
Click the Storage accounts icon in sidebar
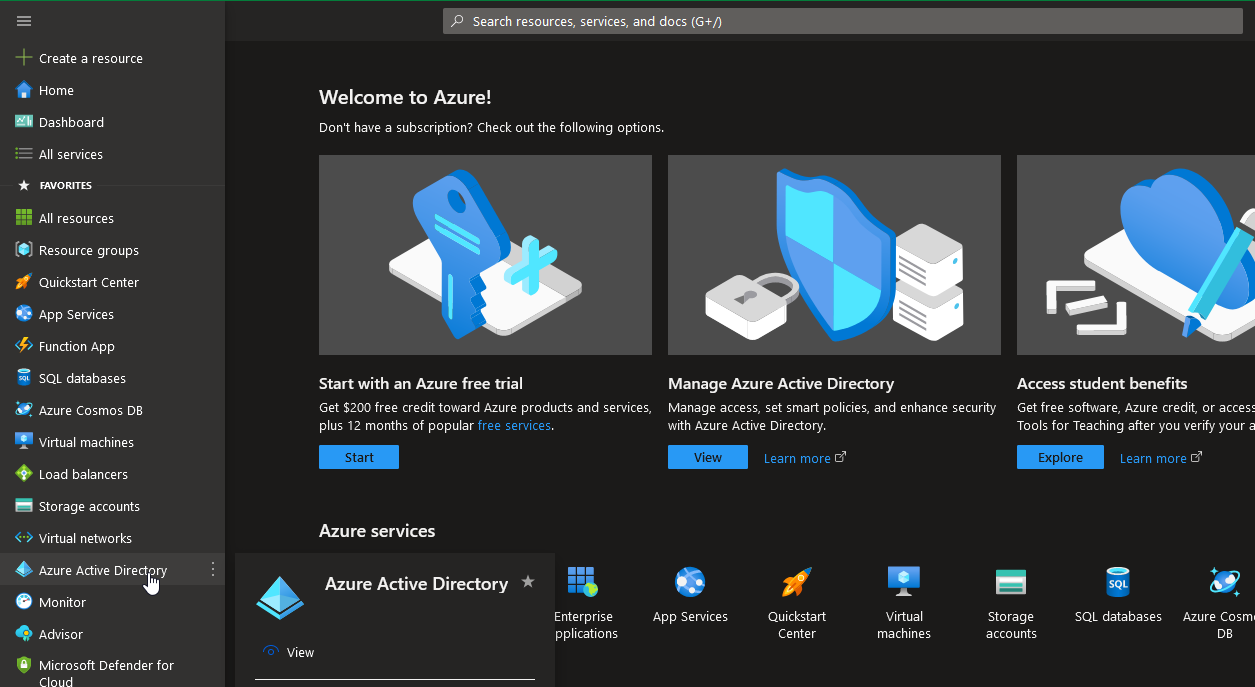coord(24,506)
